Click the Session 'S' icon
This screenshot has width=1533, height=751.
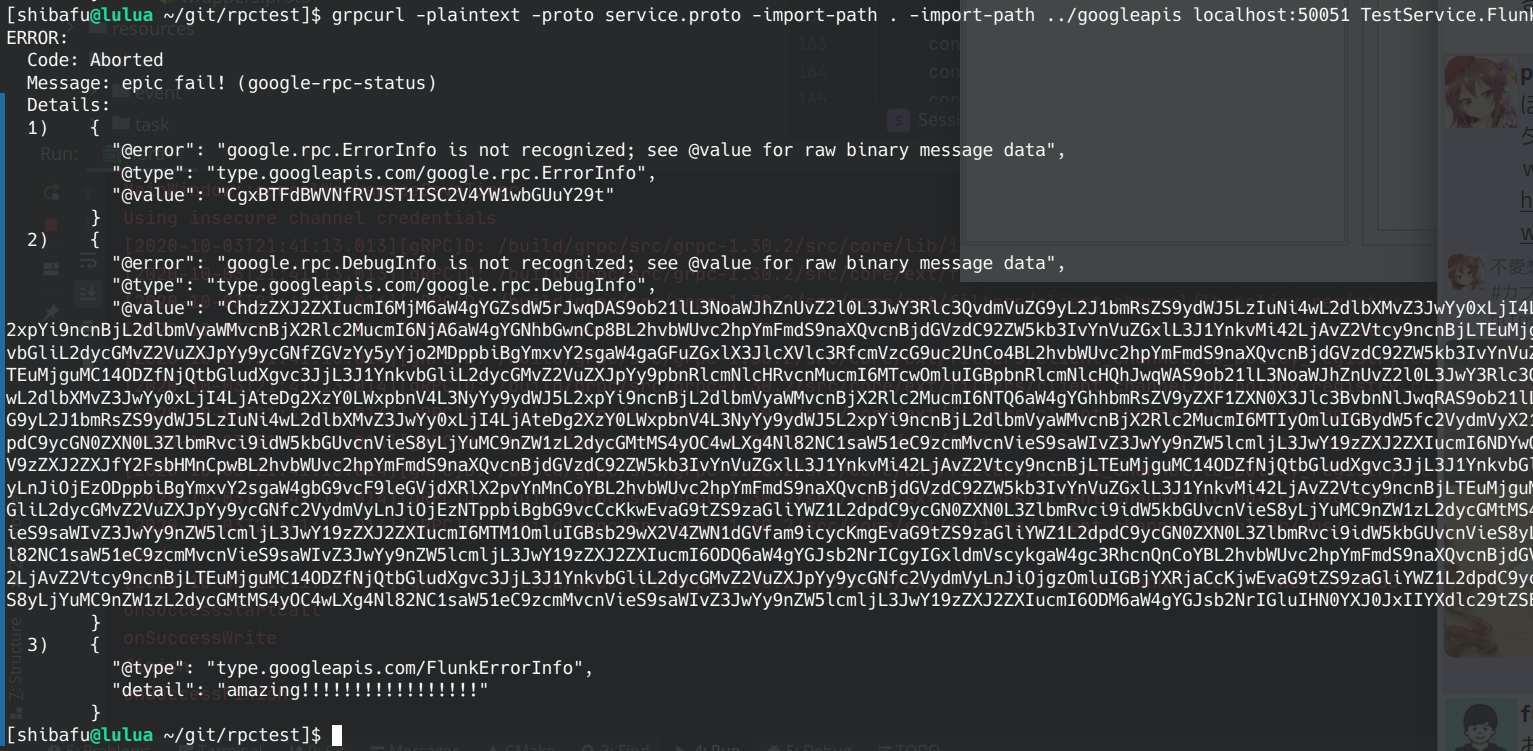tap(899, 120)
